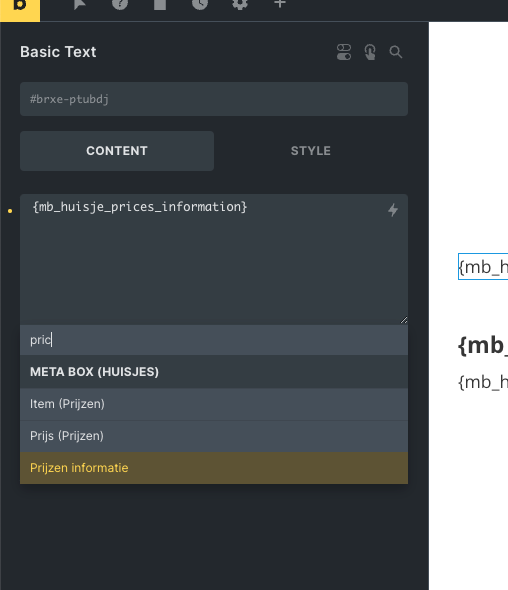The height and width of the screenshot is (590, 508).
Task: Click search settings magnifier icon
Action: (x=395, y=52)
